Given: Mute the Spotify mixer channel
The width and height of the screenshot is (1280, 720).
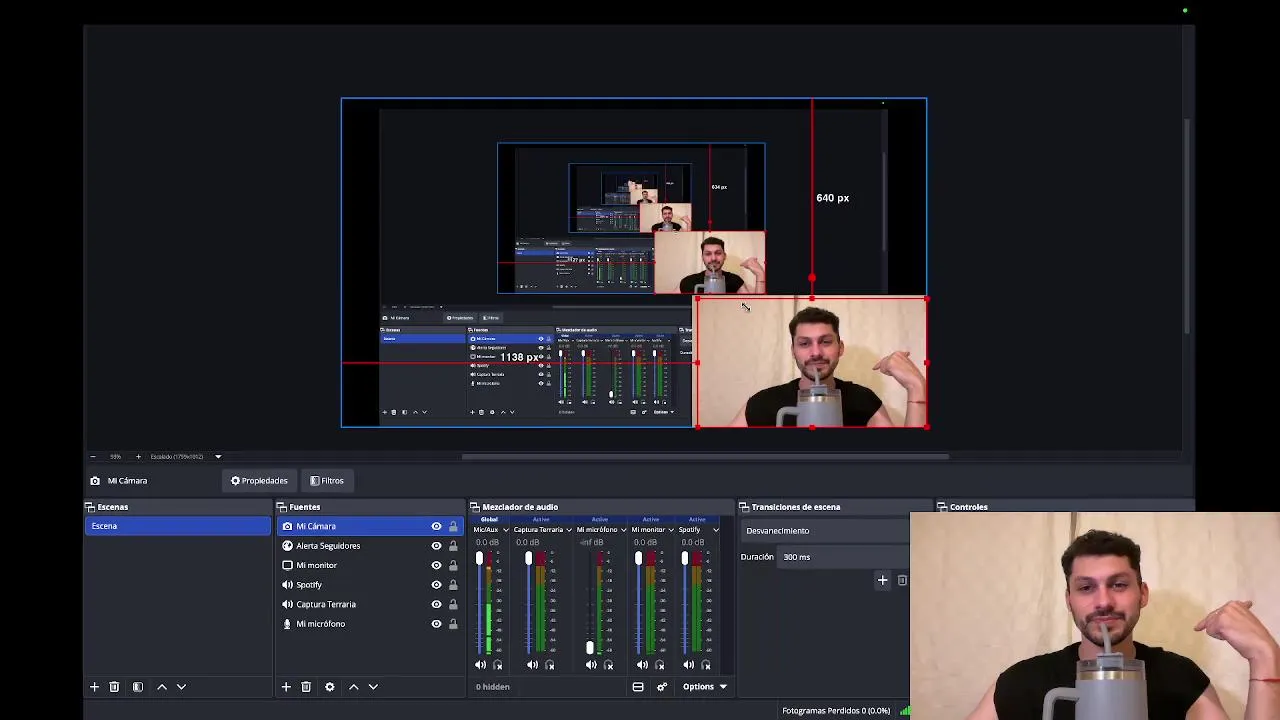Looking at the screenshot, I should (x=689, y=665).
